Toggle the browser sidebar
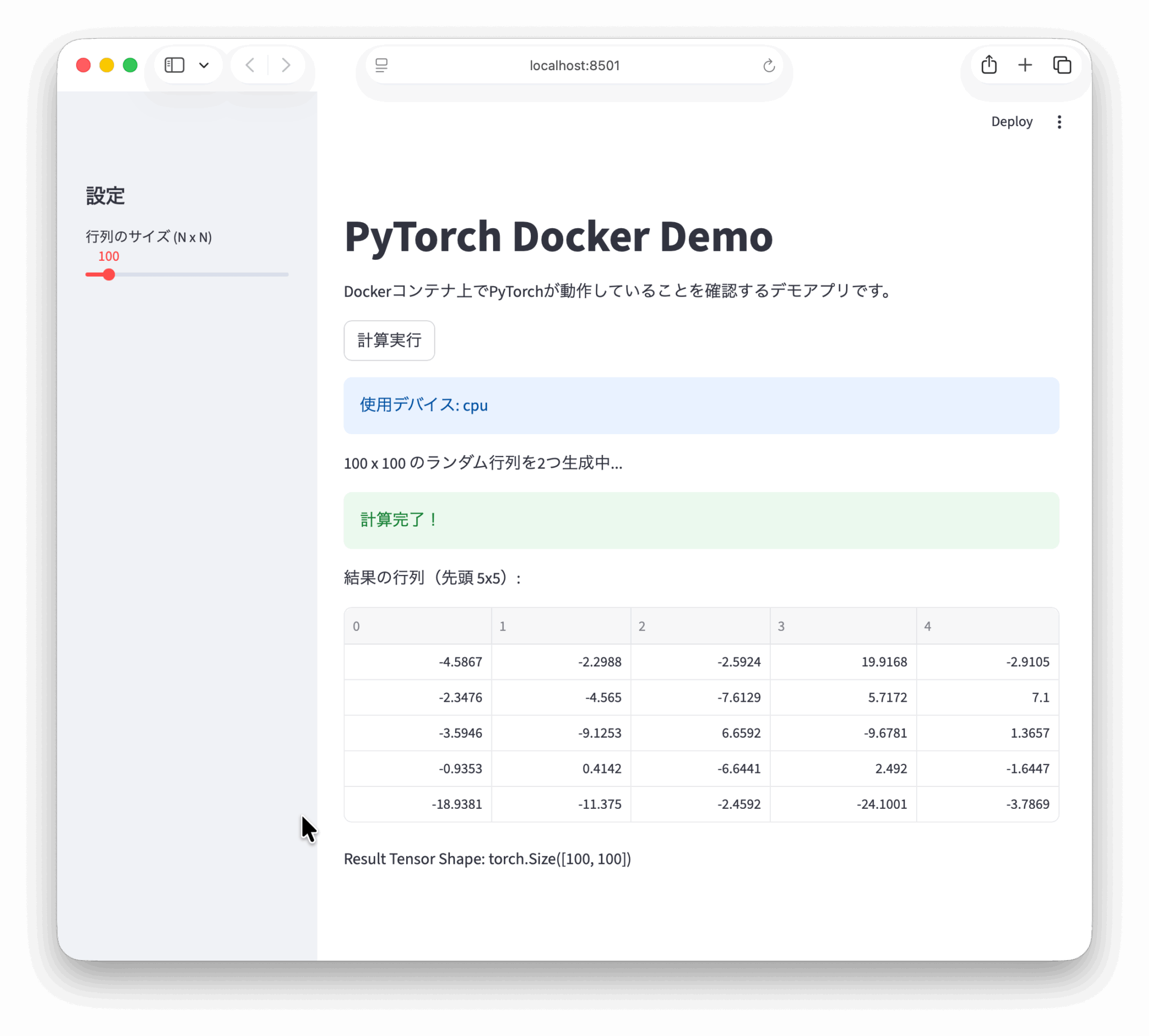The height and width of the screenshot is (1036, 1149). pyautogui.click(x=174, y=65)
